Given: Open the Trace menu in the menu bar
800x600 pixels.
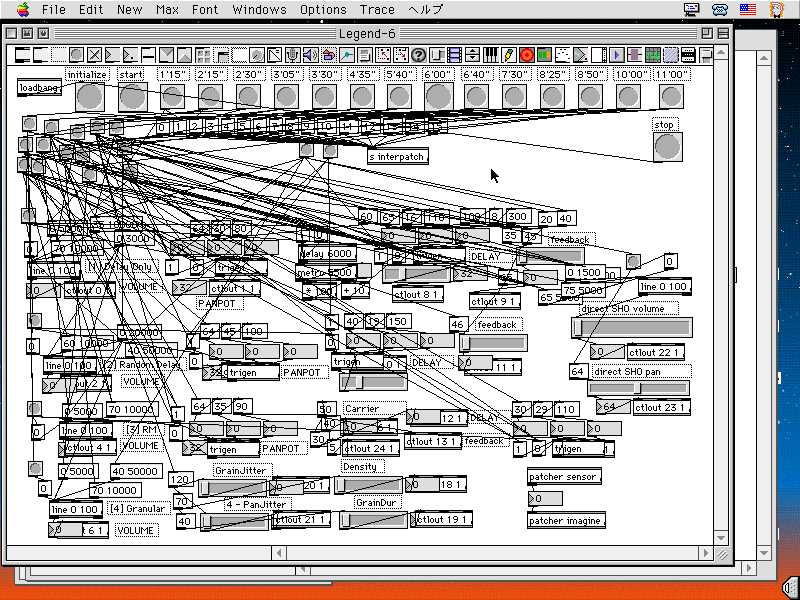Looking at the screenshot, I should tap(377, 9).
